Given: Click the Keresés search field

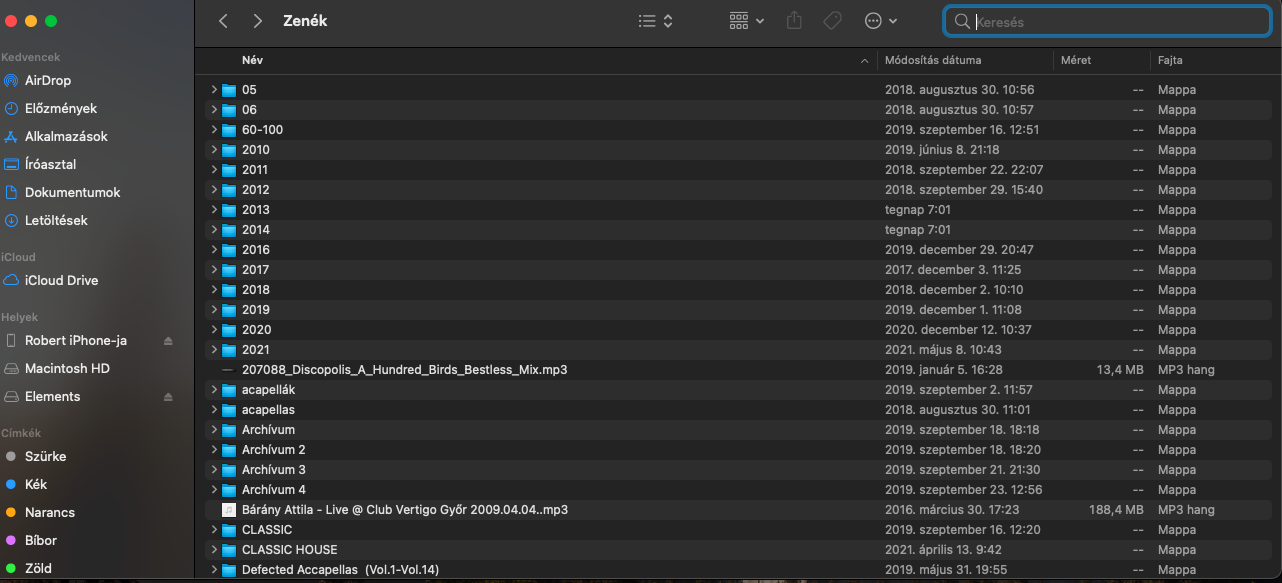Looking at the screenshot, I should (1106, 21).
